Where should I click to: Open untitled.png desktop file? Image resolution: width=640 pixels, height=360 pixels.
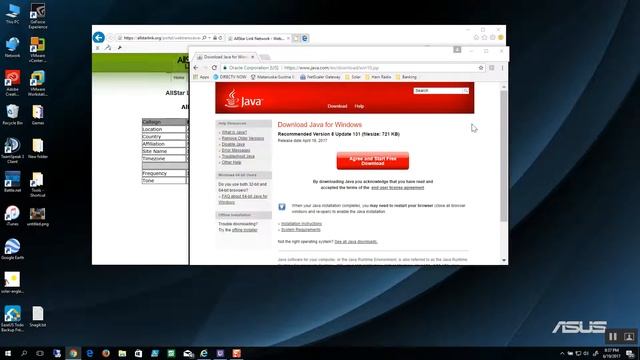click(38, 216)
